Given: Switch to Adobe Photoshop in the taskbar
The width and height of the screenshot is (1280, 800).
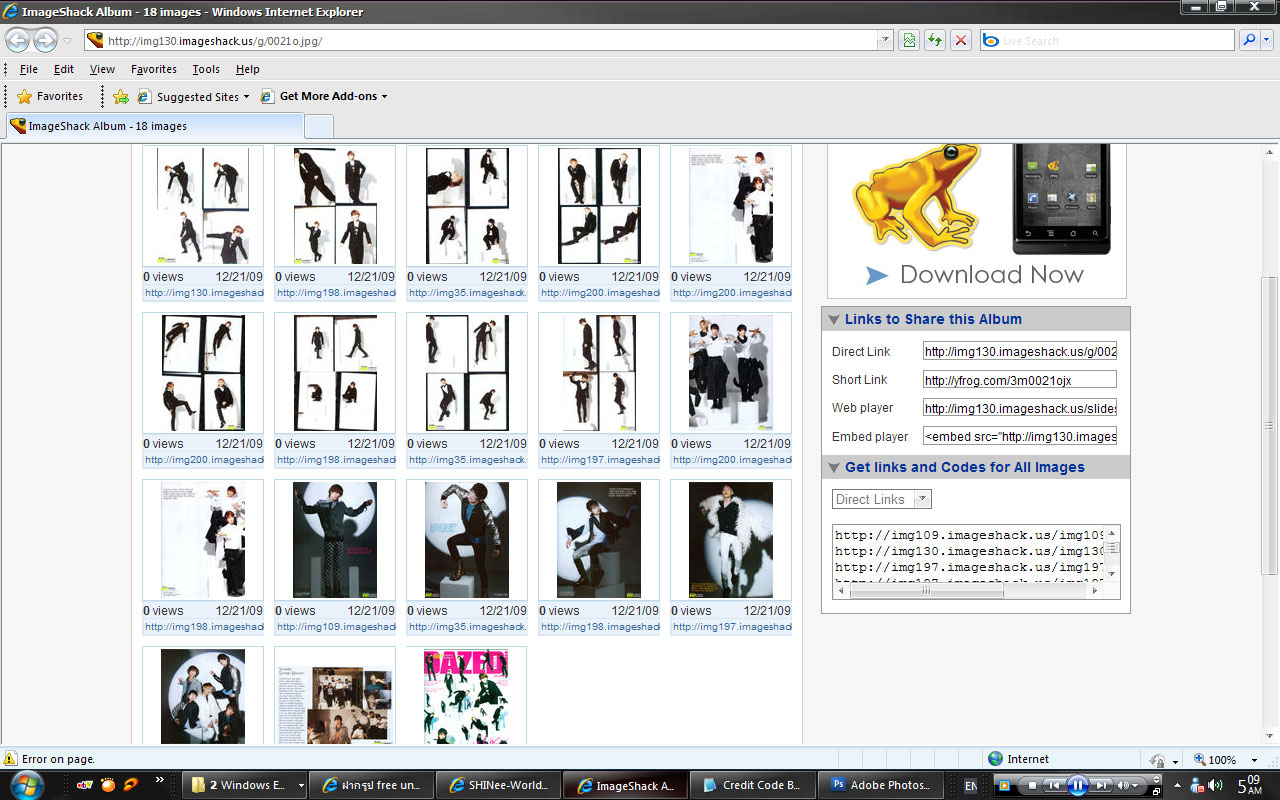Looking at the screenshot, I should (x=881, y=785).
